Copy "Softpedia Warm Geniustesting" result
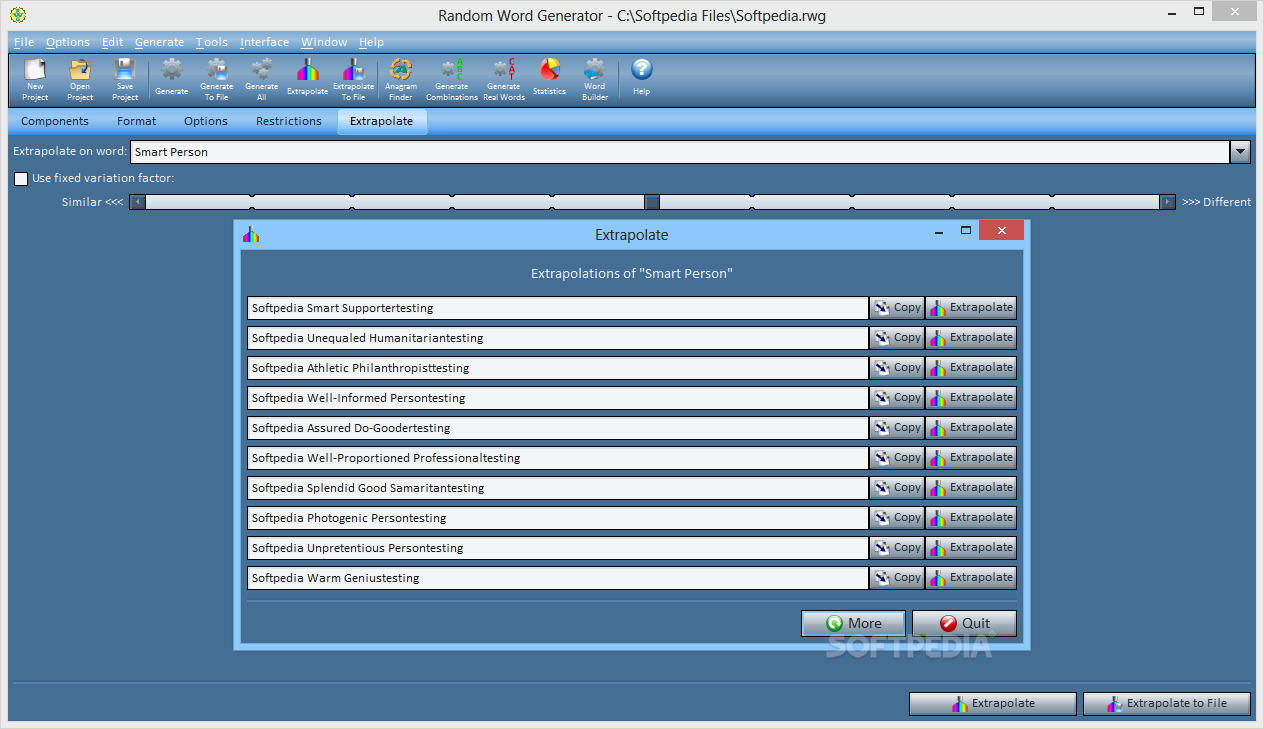 [897, 578]
